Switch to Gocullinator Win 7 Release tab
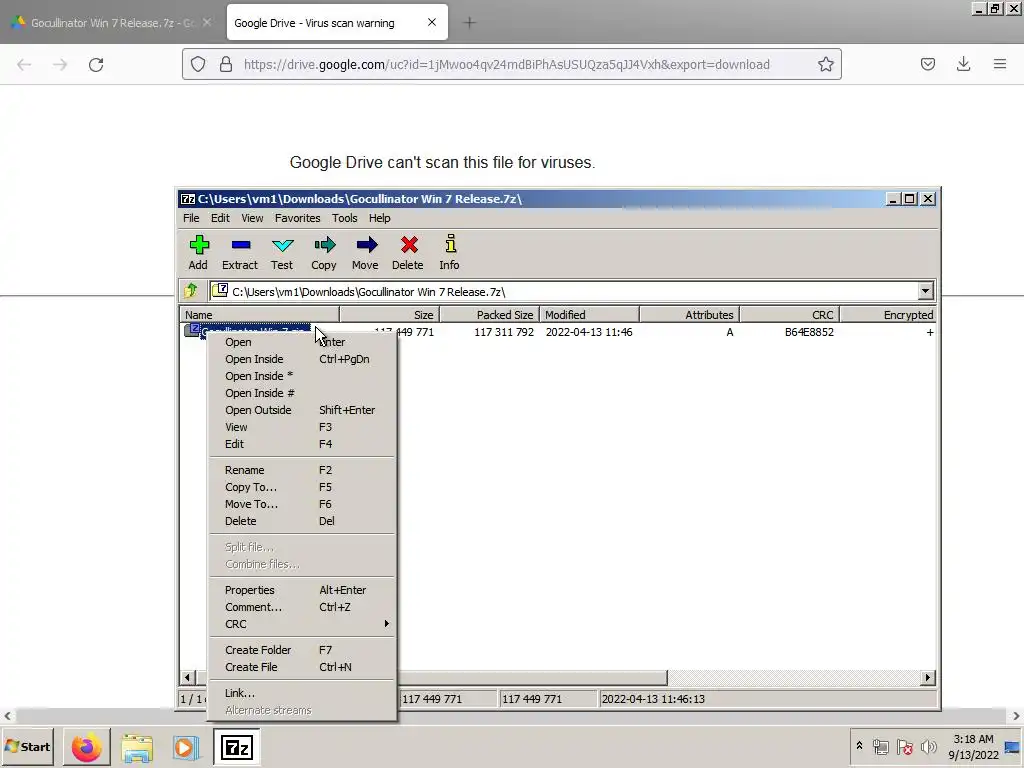Screen dimensions: 1024x768 click(112, 23)
